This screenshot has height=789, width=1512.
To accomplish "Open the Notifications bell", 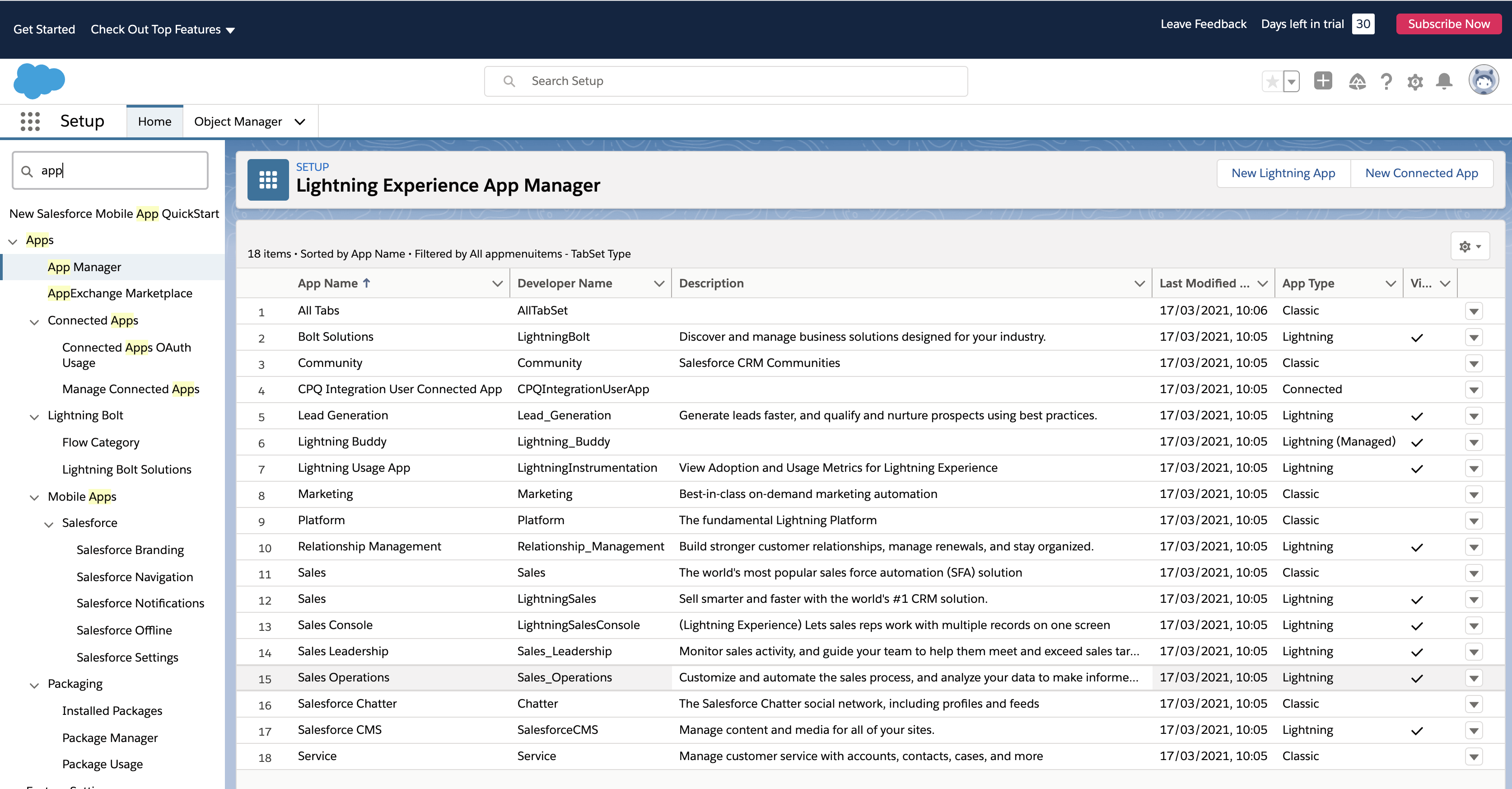I will tap(1444, 82).
